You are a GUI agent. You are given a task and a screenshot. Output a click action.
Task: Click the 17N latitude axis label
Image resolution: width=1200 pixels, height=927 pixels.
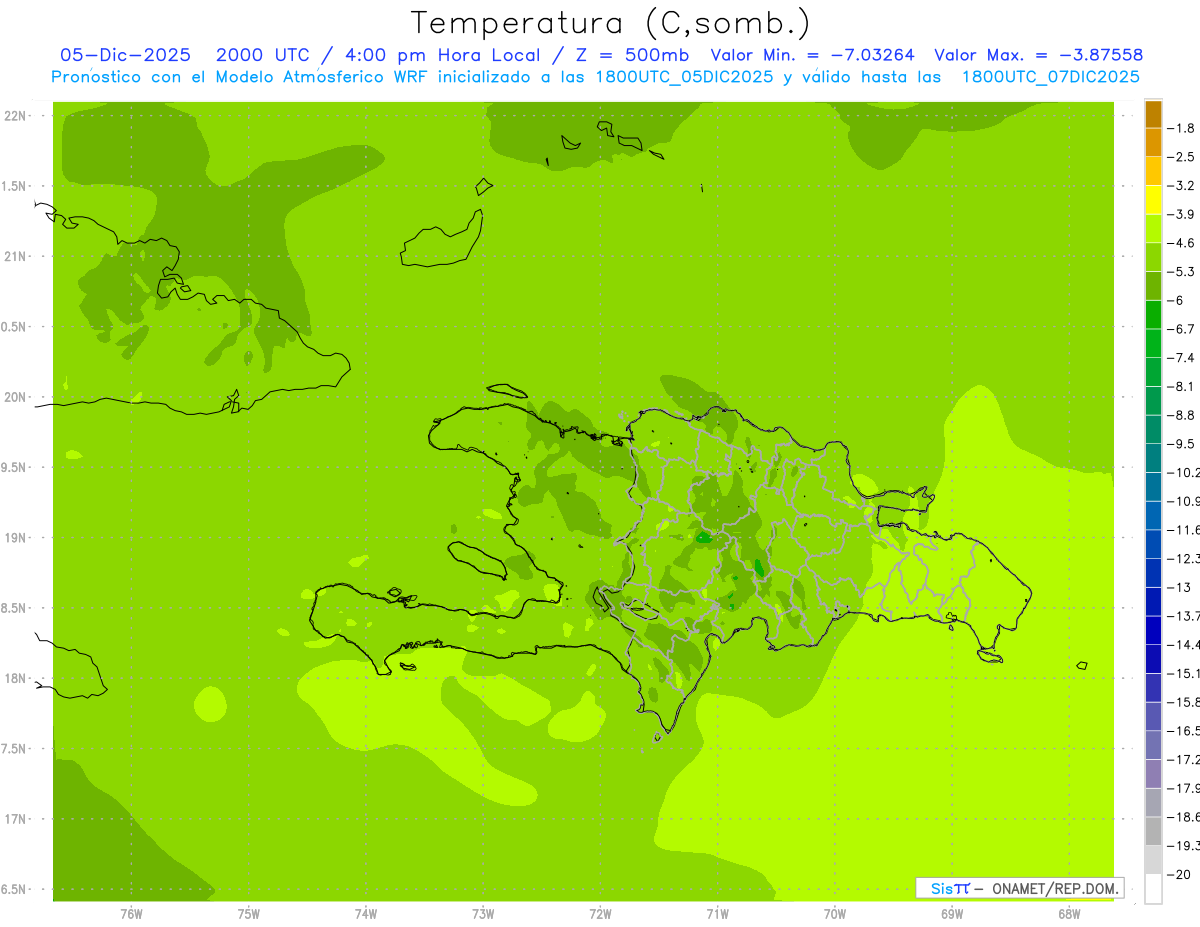14,819
